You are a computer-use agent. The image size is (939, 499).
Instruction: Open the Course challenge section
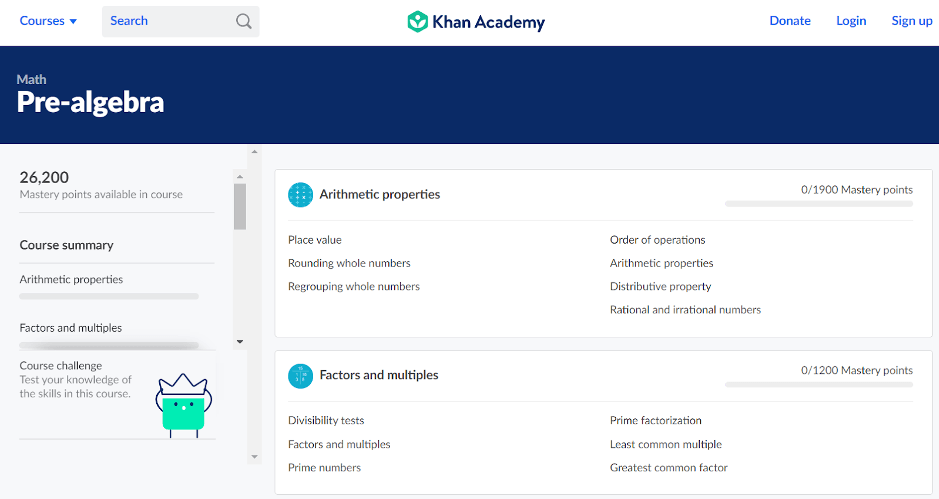point(61,366)
